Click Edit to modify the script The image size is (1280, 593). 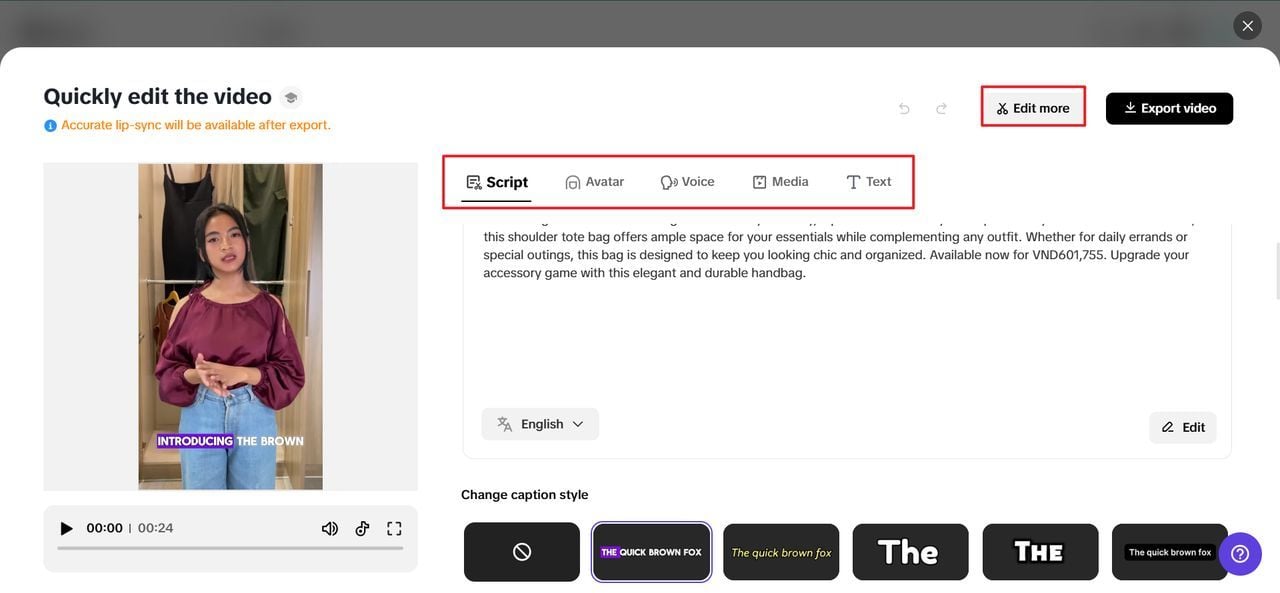[x=1183, y=427]
